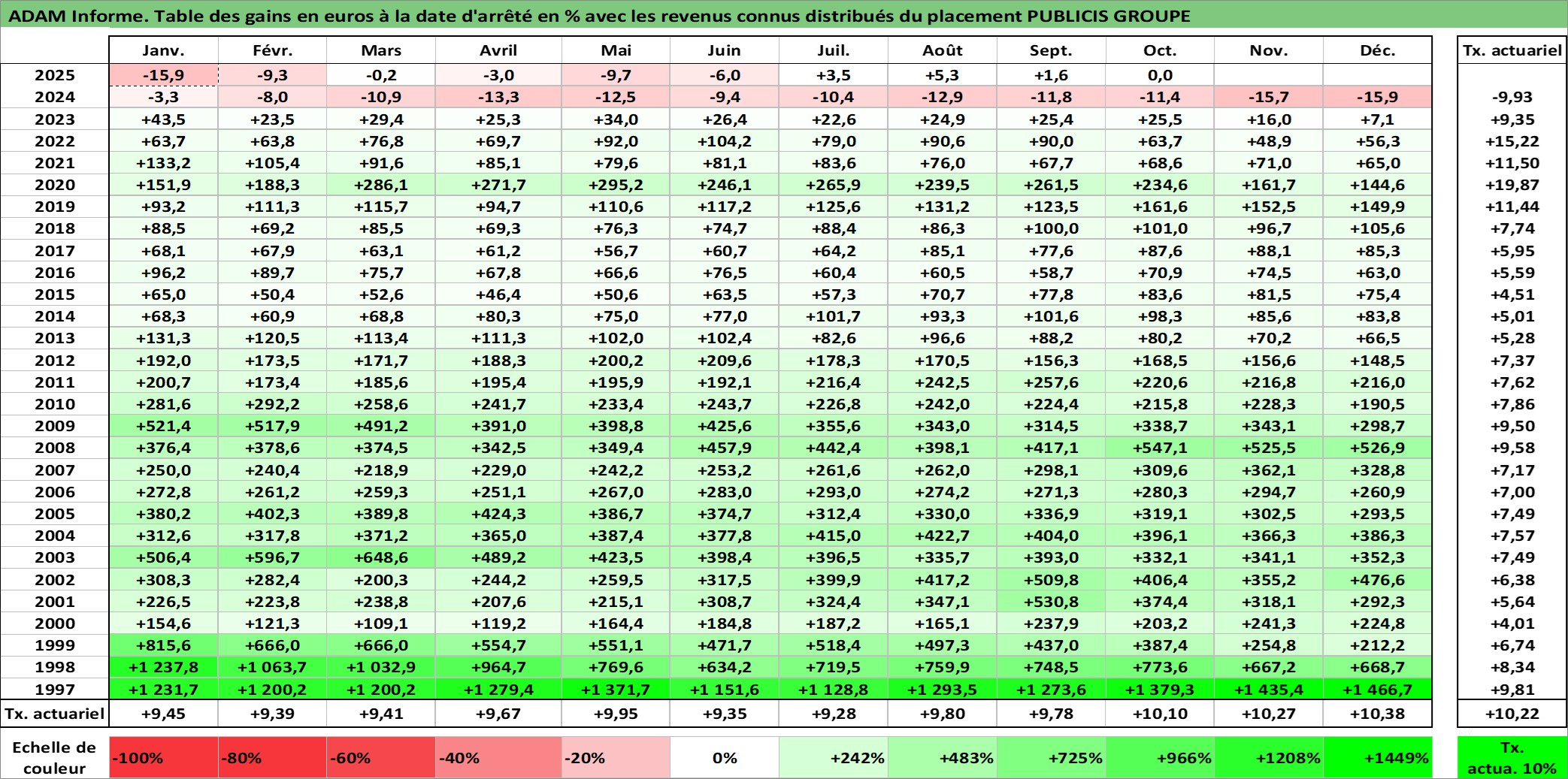Click the 'Tx. actuariel' column header
The image size is (1568, 779).
(x=1512, y=50)
